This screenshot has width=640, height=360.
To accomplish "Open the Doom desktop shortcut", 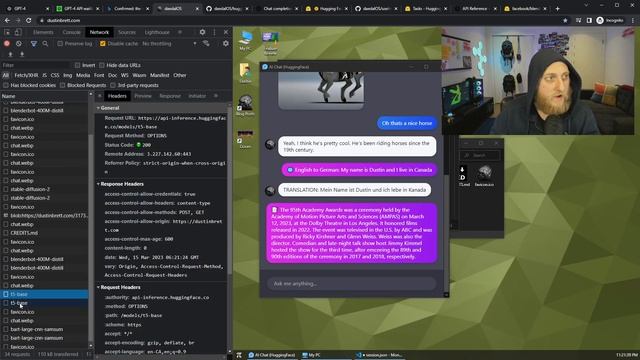I will pyautogui.click(x=245, y=139).
